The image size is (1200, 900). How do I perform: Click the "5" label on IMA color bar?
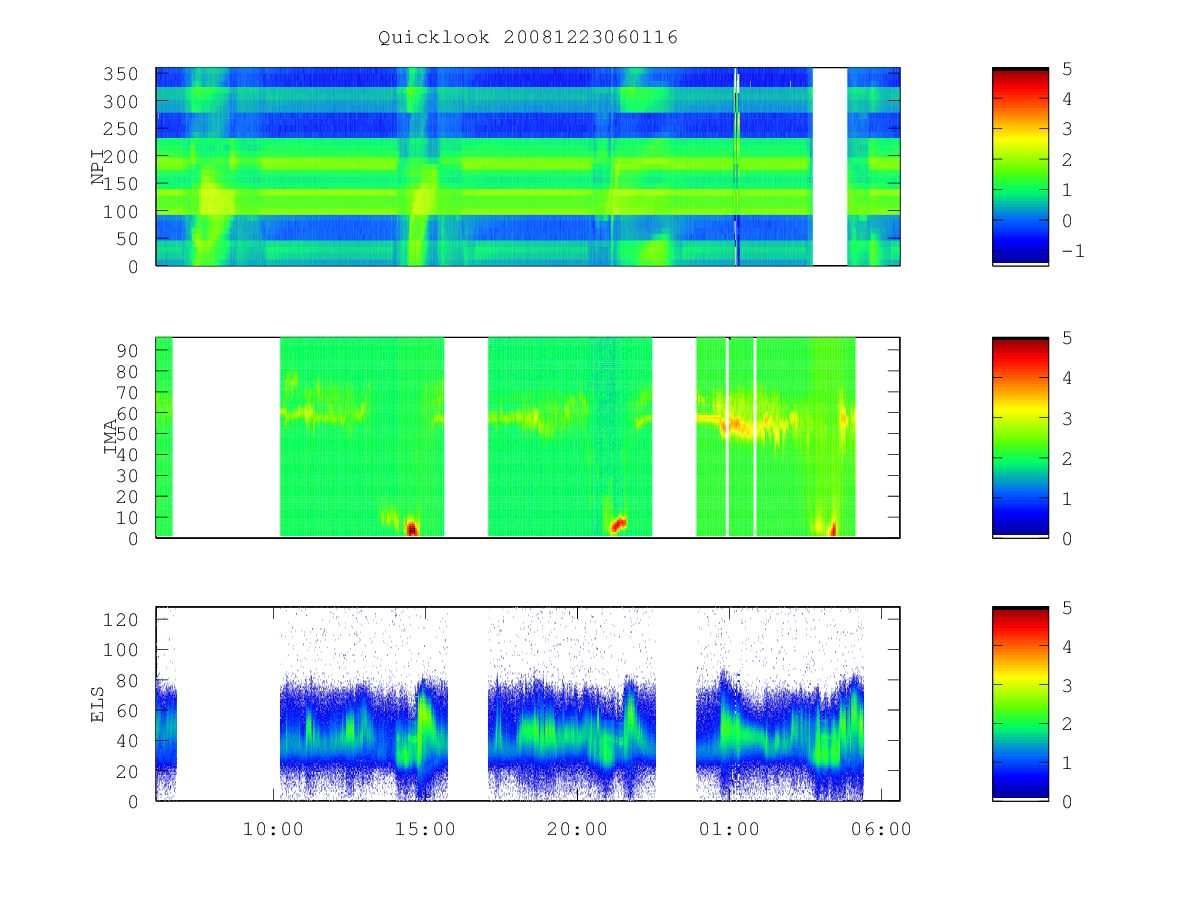[1066, 338]
